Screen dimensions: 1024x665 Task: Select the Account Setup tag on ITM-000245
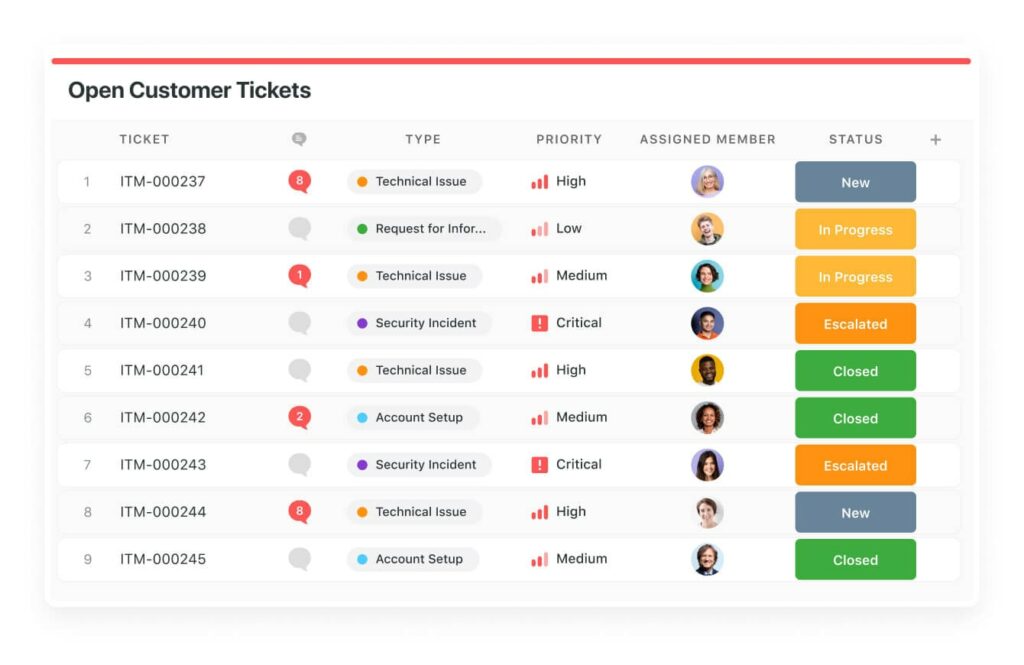pos(413,559)
